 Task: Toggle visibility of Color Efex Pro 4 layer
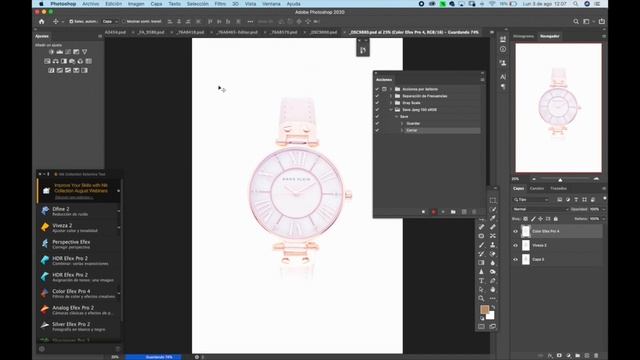coord(515,231)
